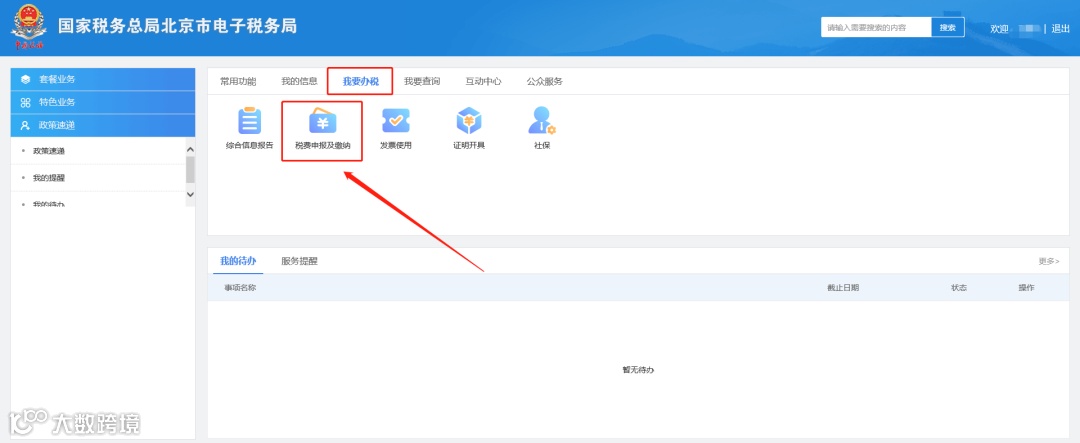Click the 欢迎 welcome text

999,28
